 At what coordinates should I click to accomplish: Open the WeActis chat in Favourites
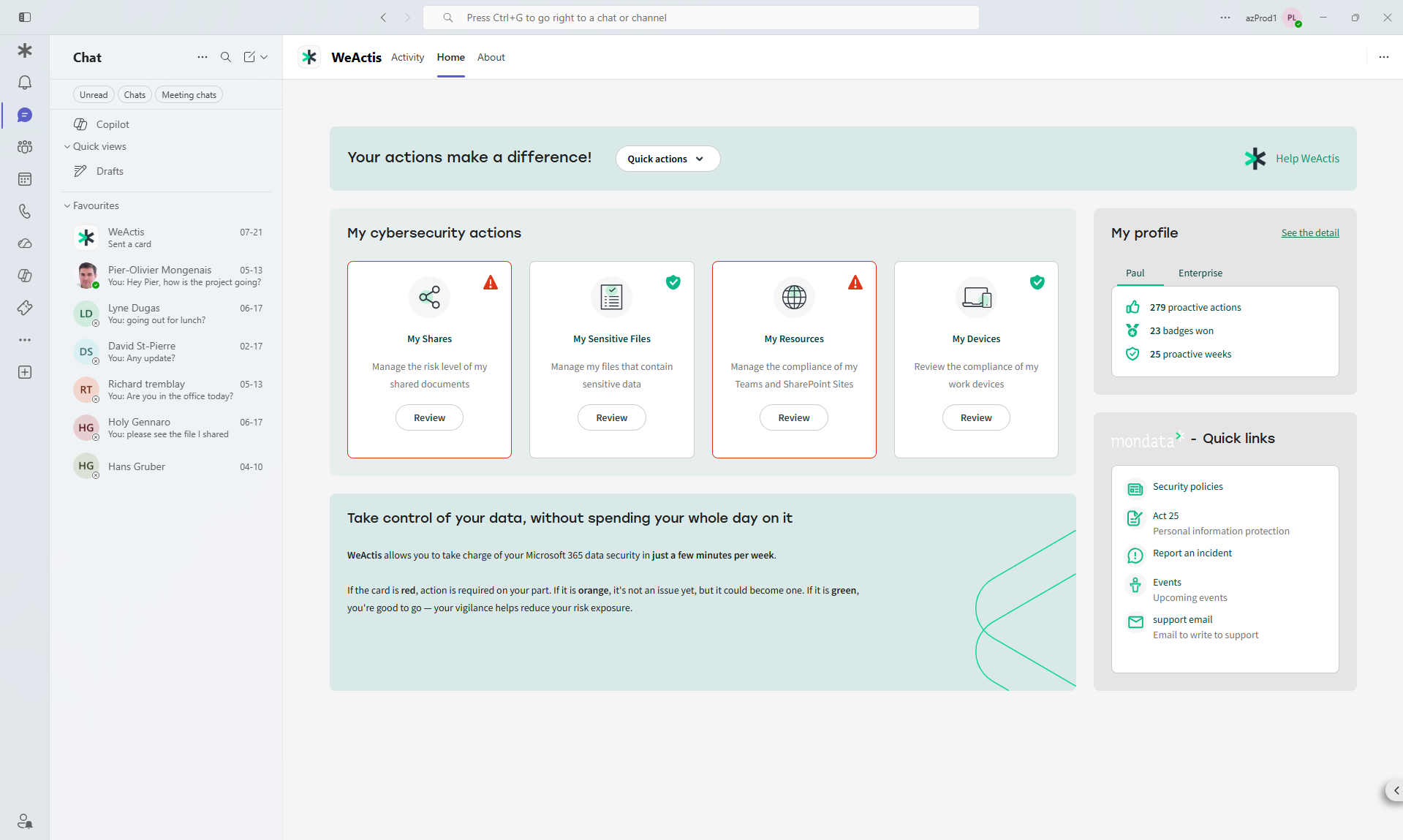click(x=167, y=238)
